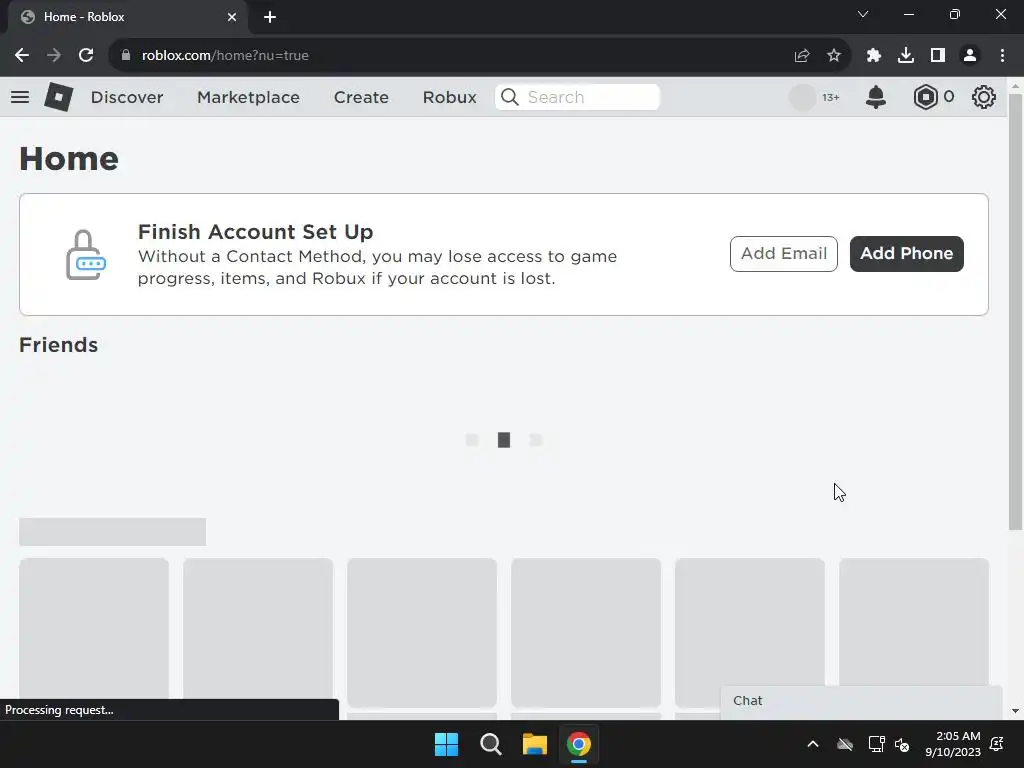Screen dimensions: 1024x768
Task: Open the Chrome profile icon
Action: point(970,56)
